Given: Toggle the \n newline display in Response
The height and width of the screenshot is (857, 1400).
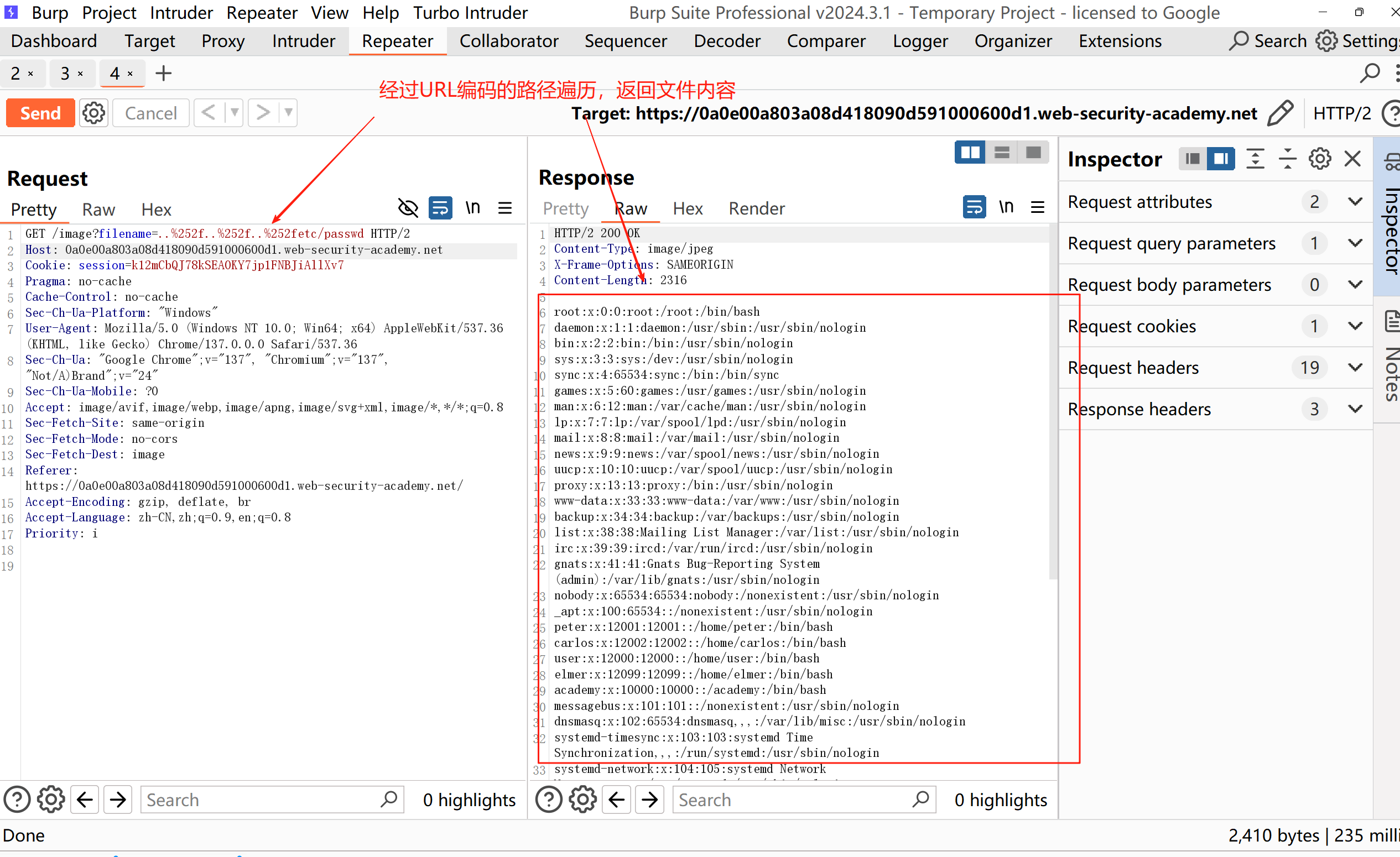Looking at the screenshot, I should [x=1006, y=207].
